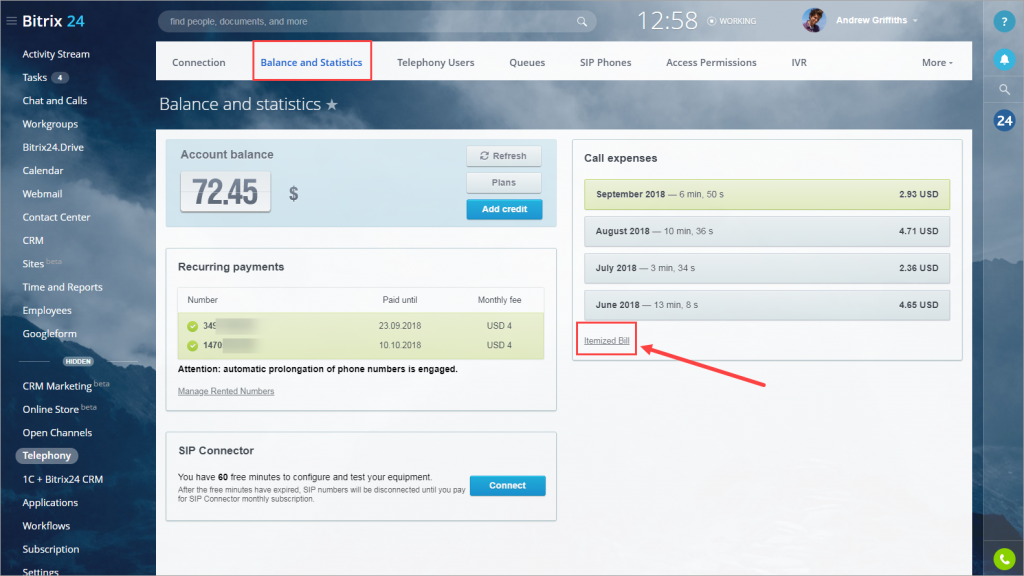Open the Telephony Users tab
The width and height of the screenshot is (1024, 576).
coord(436,63)
